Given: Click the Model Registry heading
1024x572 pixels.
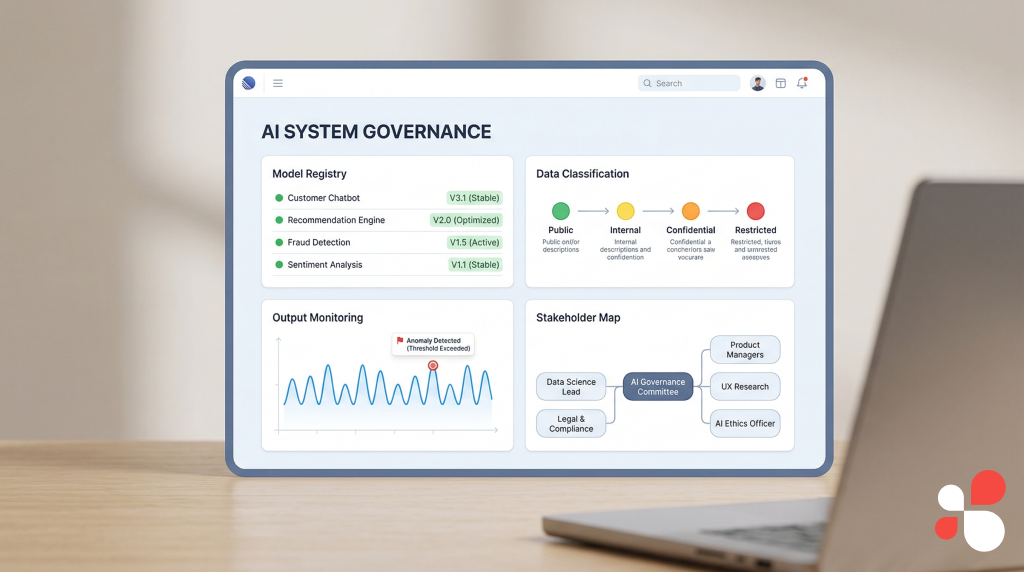Looking at the screenshot, I should (x=309, y=174).
